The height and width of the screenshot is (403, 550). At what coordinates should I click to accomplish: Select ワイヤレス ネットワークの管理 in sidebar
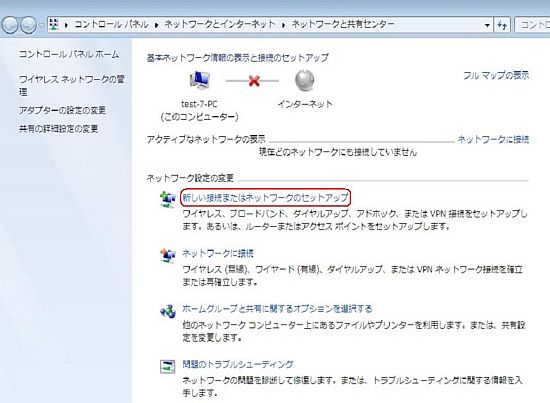(x=72, y=85)
